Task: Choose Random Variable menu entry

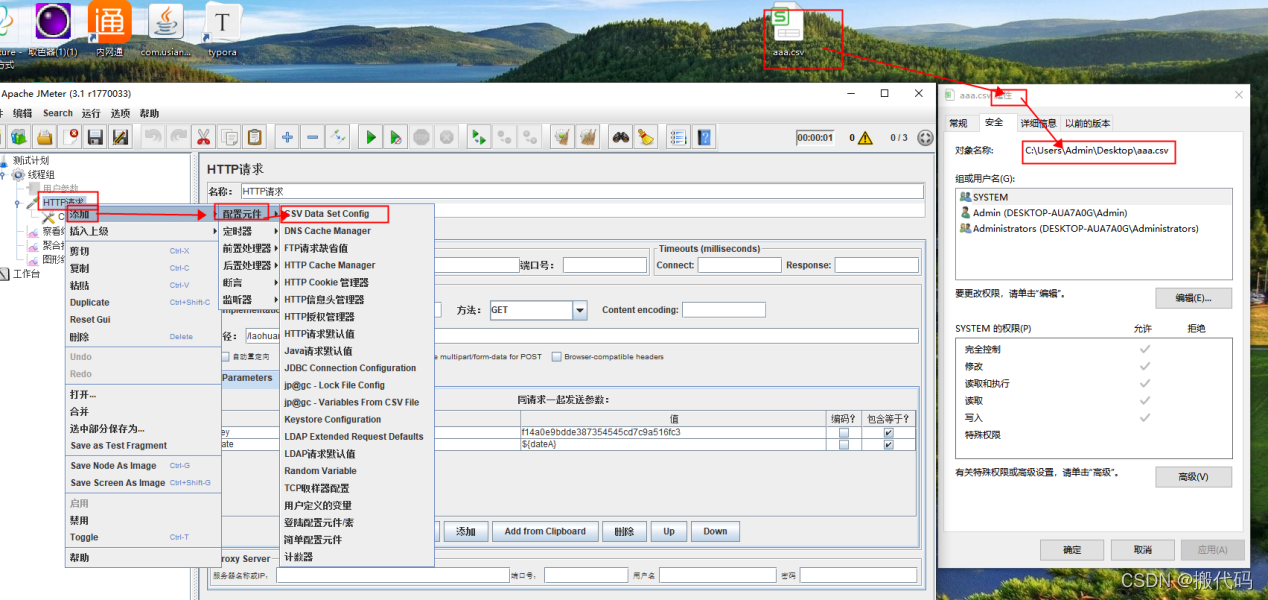Action: [x=357, y=470]
